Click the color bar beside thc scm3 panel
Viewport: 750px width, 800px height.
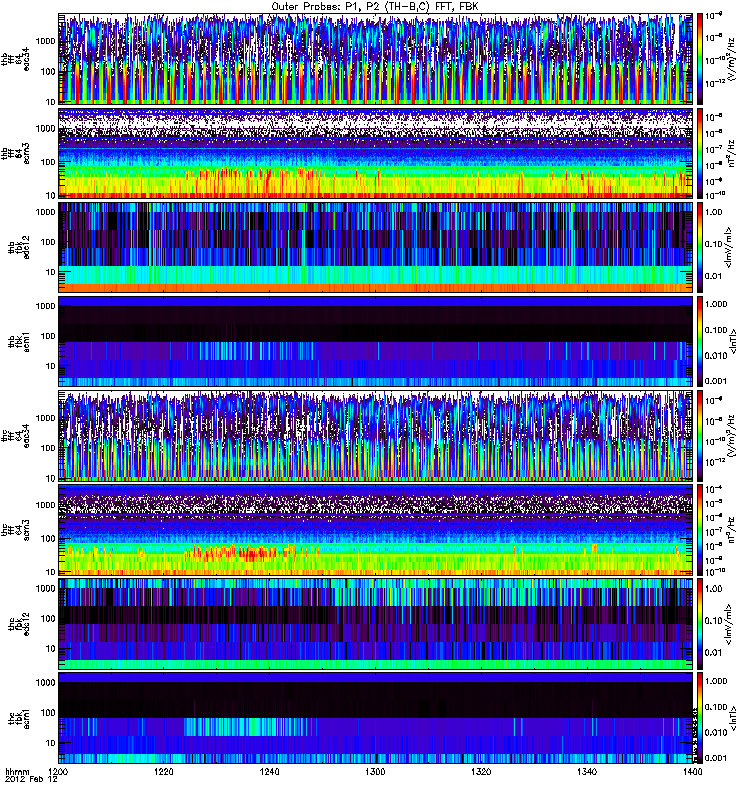tap(701, 529)
